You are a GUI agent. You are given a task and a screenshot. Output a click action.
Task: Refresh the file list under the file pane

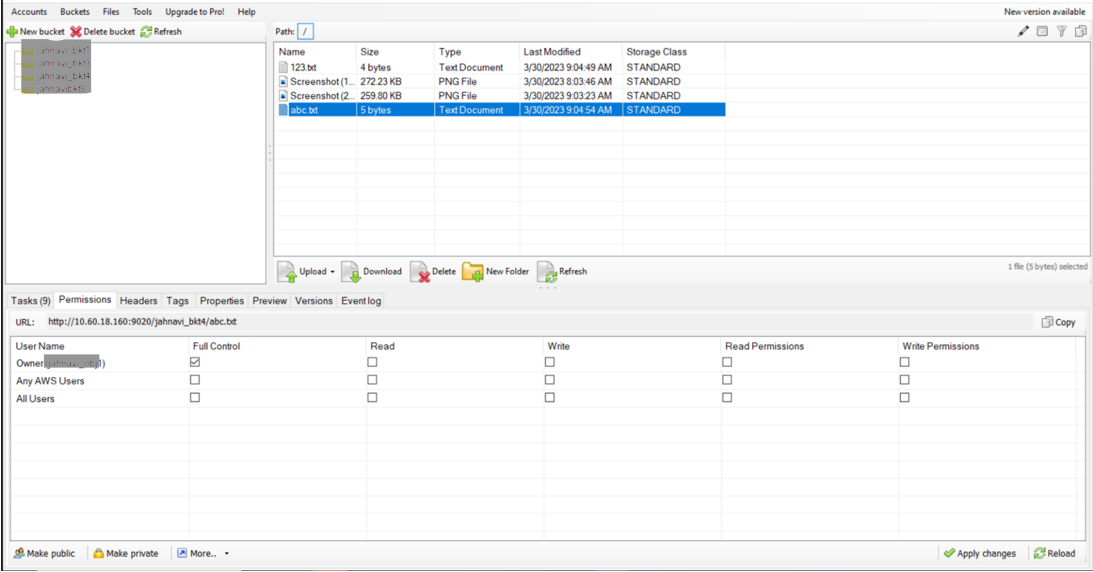(547, 272)
